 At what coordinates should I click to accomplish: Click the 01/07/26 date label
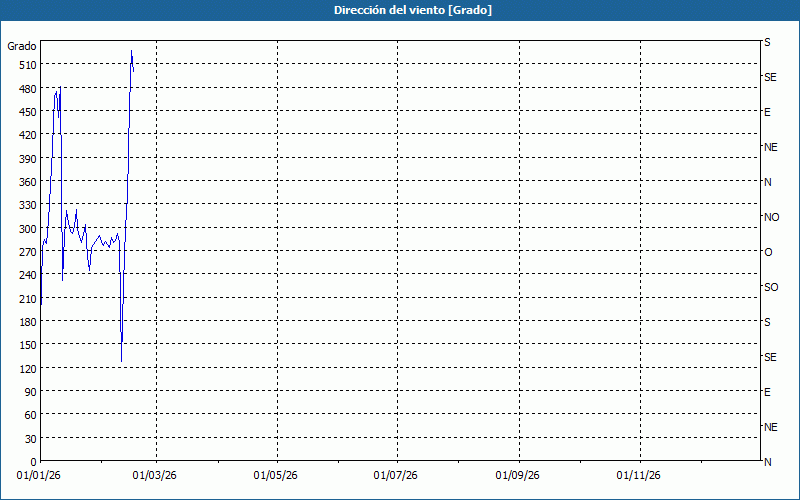pos(398,477)
